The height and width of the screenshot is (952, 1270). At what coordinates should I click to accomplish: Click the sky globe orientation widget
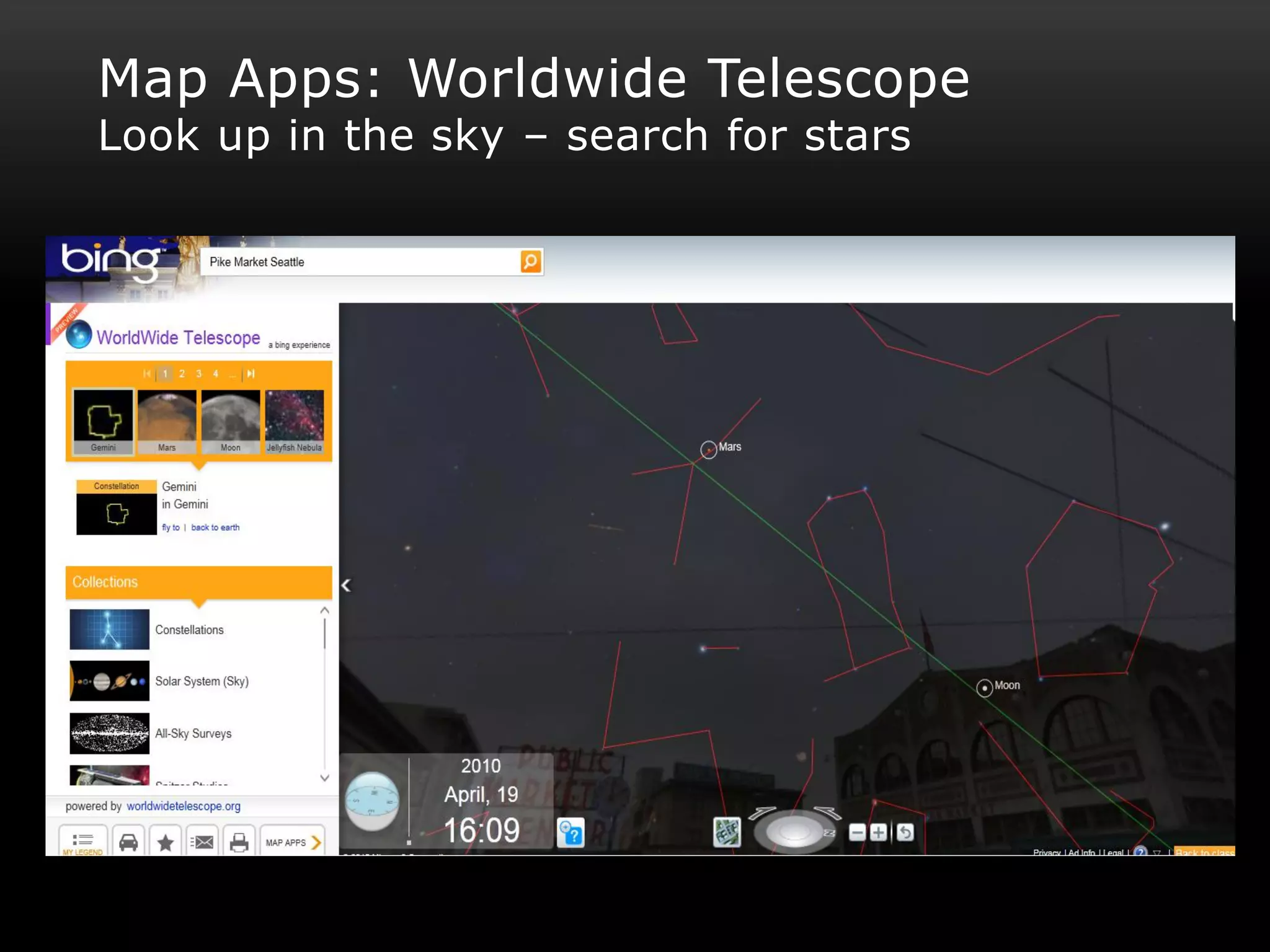click(372, 801)
